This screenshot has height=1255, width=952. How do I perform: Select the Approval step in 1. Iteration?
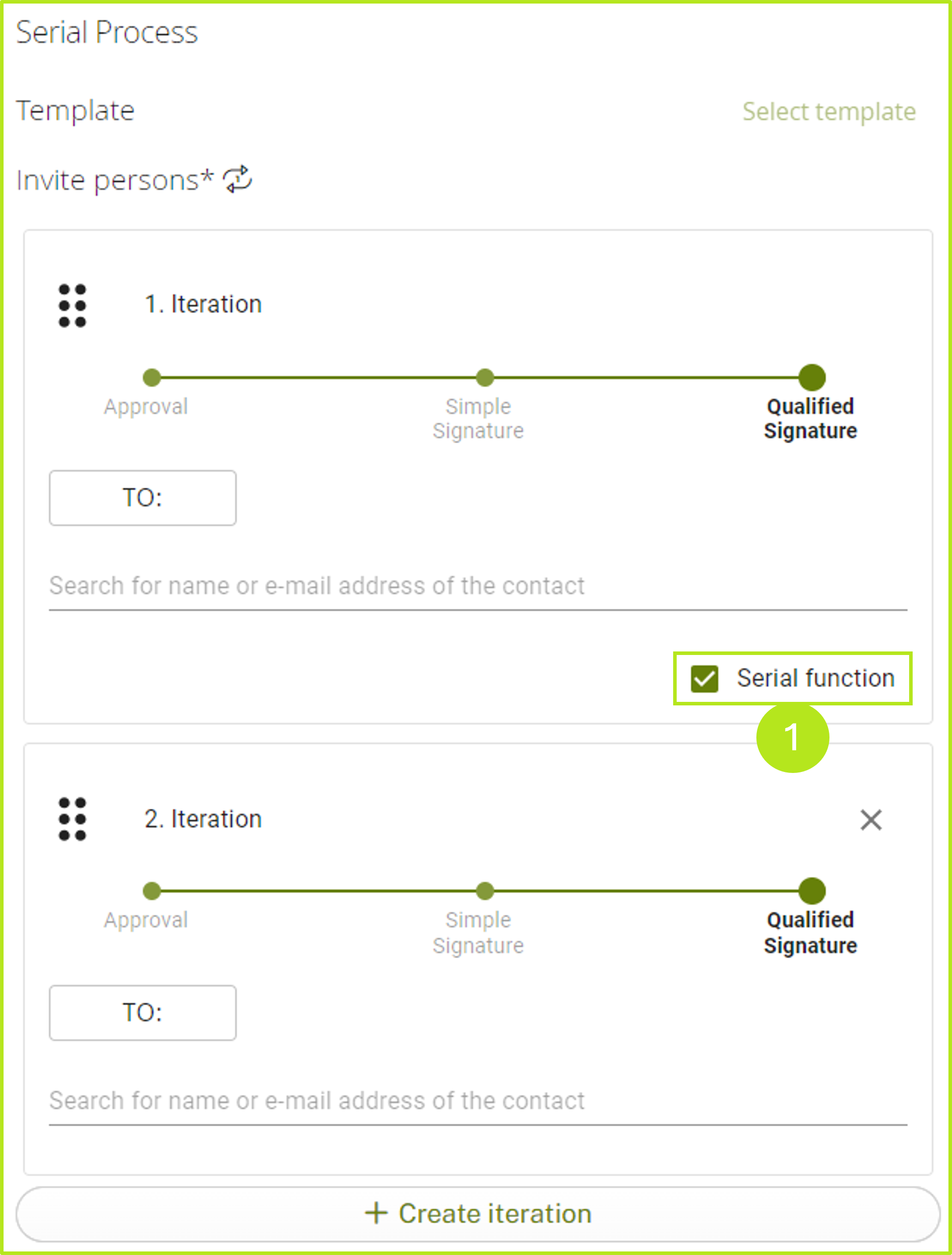point(151,377)
